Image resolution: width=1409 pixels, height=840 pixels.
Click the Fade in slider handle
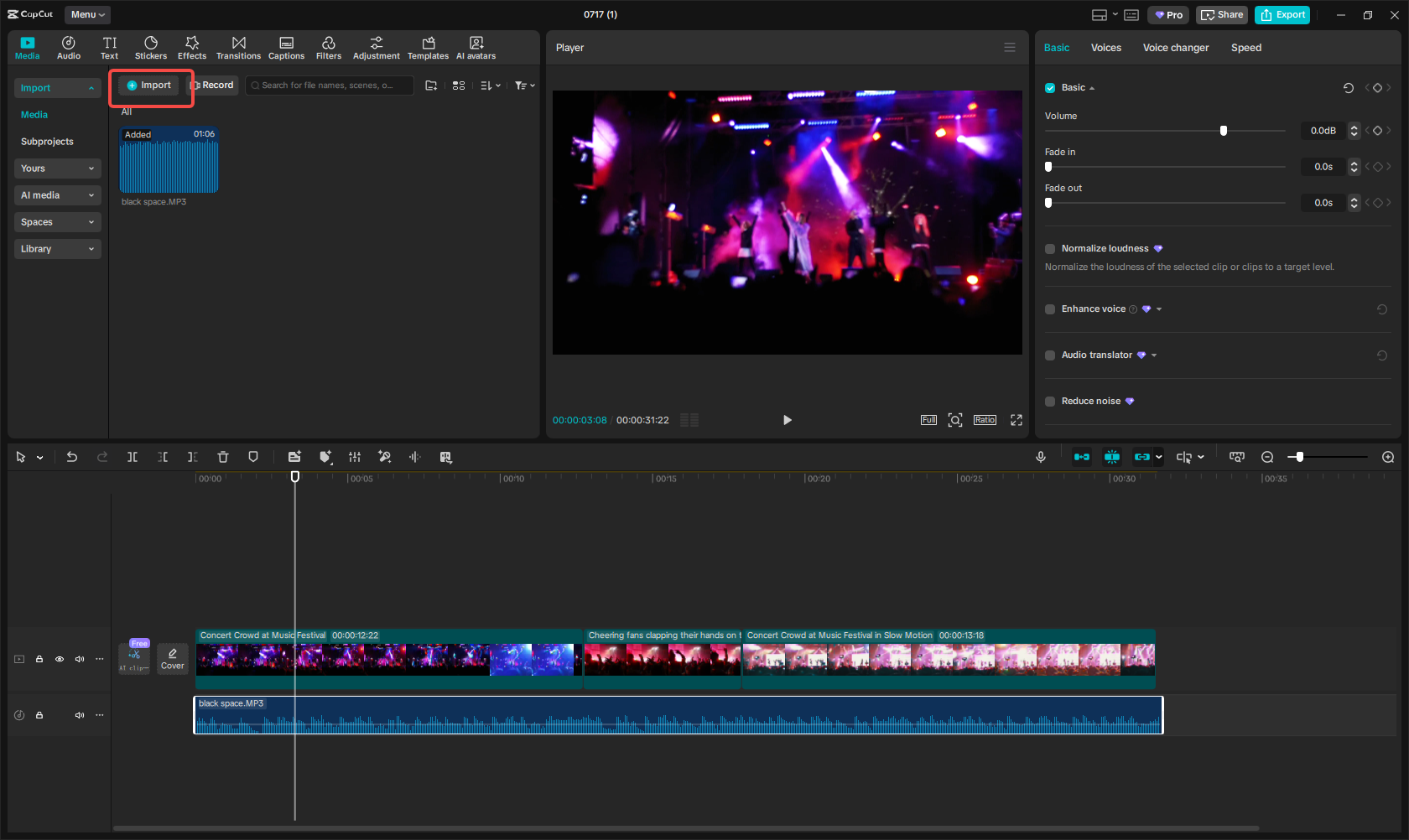tap(1048, 167)
